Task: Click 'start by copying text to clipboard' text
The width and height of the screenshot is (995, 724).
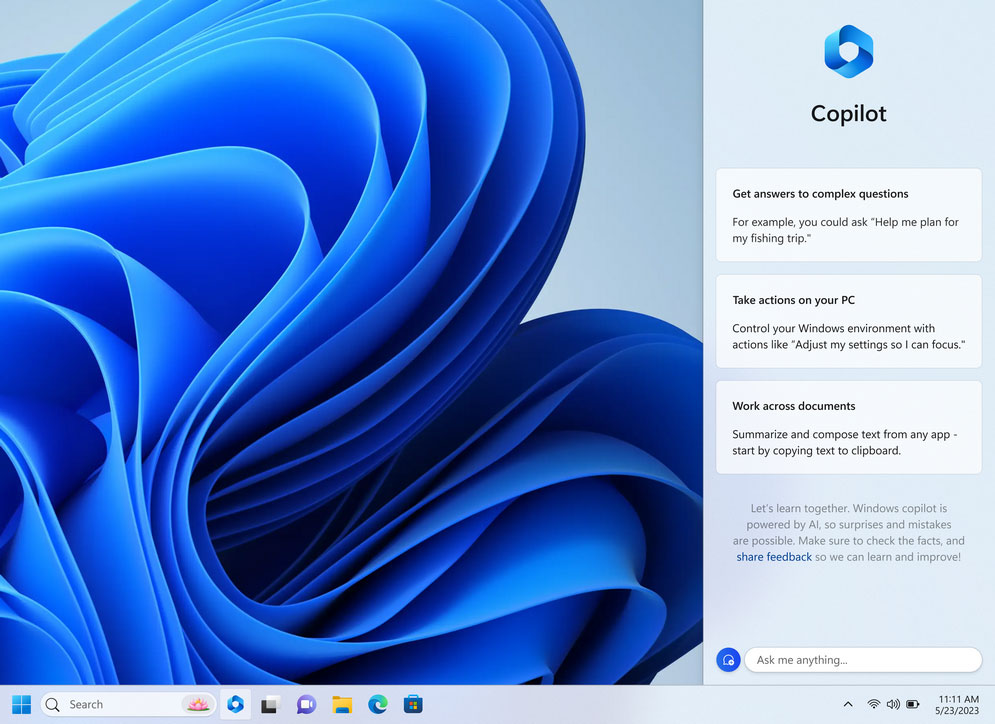Action: (817, 451)
